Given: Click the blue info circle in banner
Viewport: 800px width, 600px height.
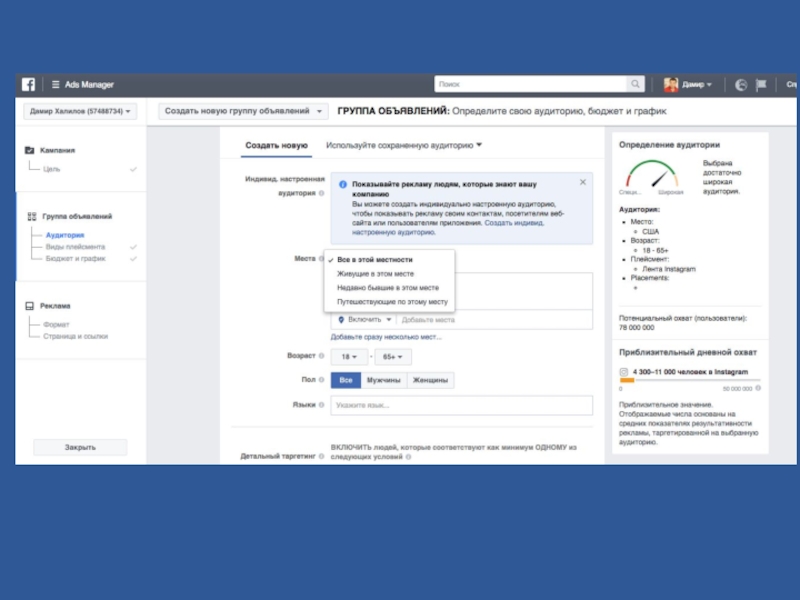Looking at the screenshot, I should coord(343,184).
